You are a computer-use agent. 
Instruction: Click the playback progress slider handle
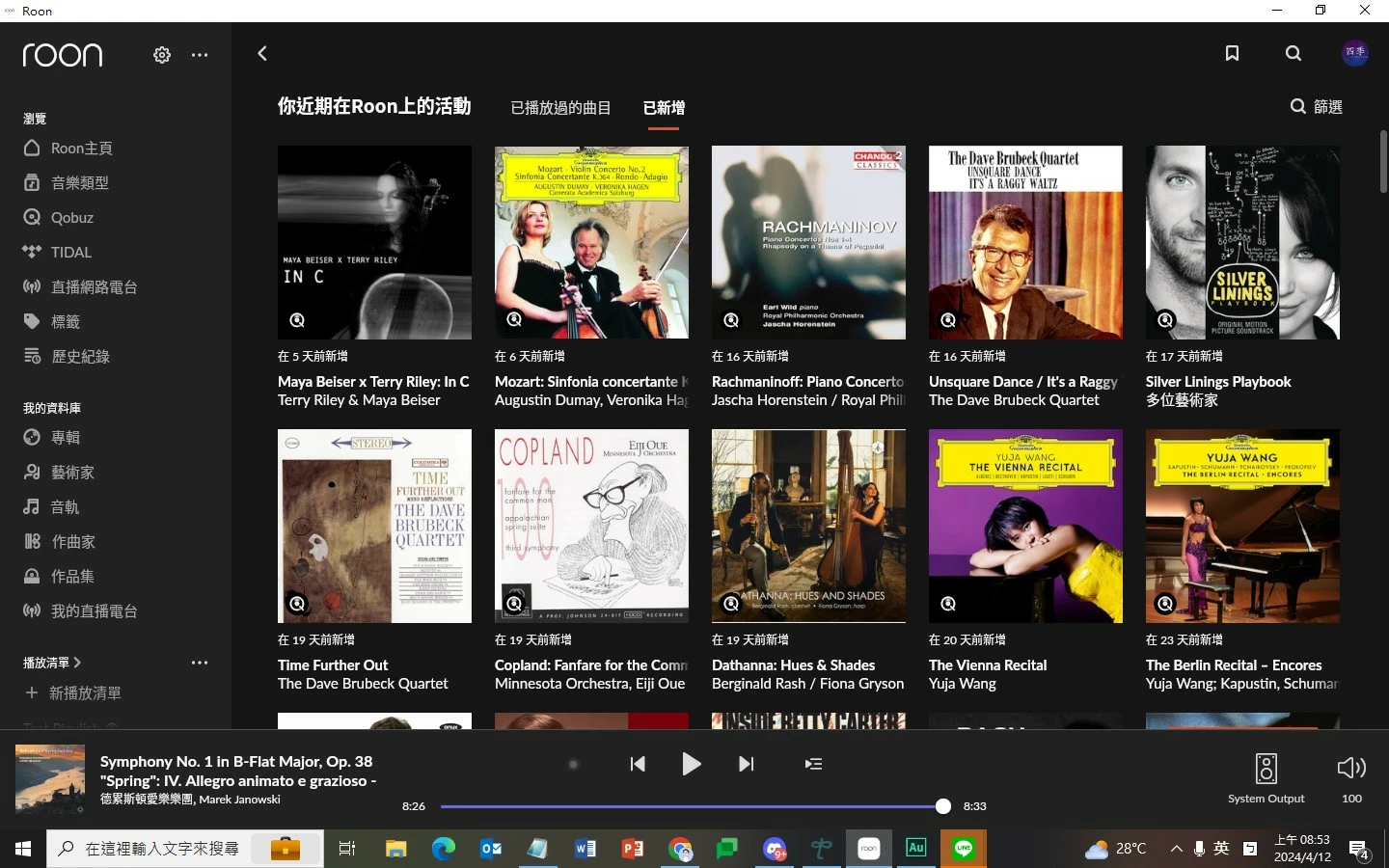943,806
